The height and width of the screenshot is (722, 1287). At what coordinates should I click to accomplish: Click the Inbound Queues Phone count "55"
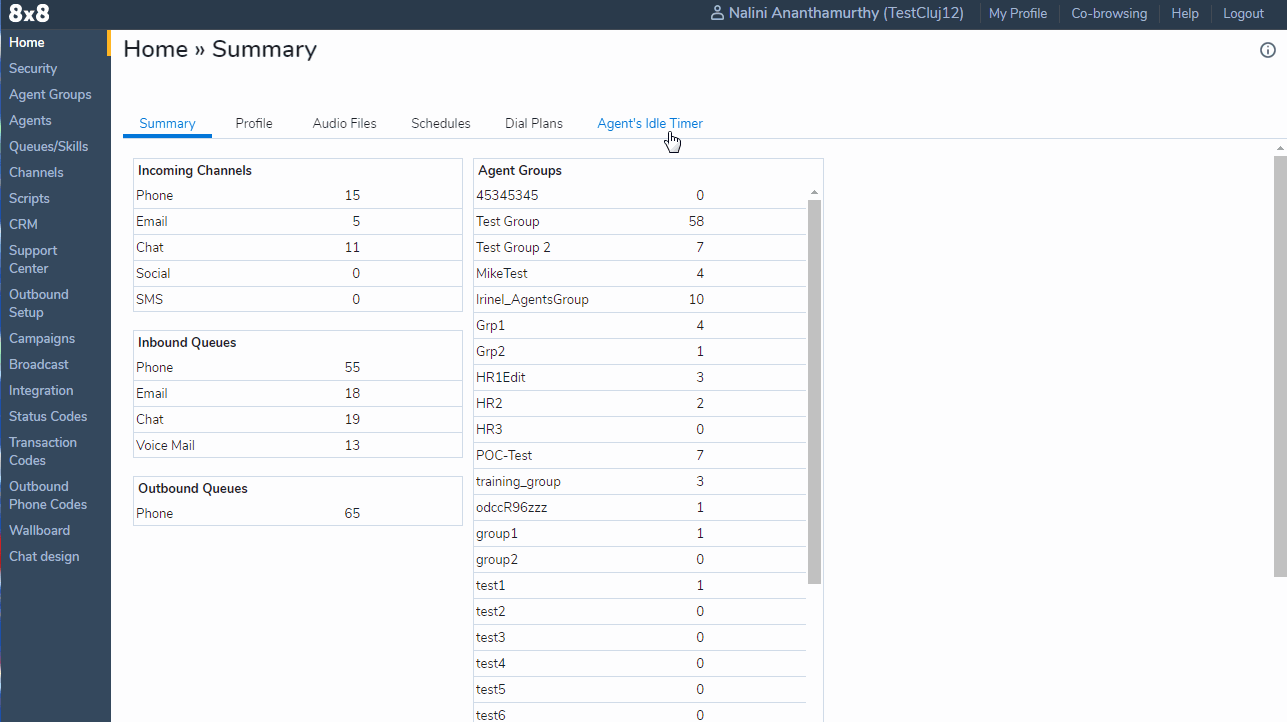click(x=352, y=367)
